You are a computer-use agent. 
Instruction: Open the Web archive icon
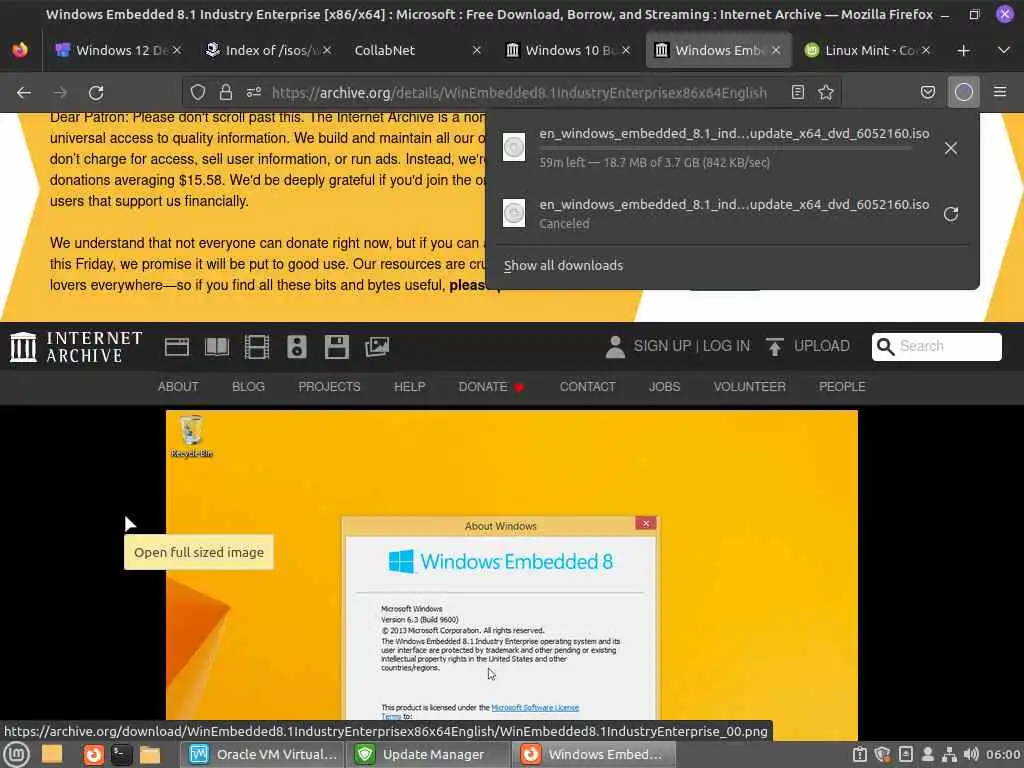click(x=176, y=347)
